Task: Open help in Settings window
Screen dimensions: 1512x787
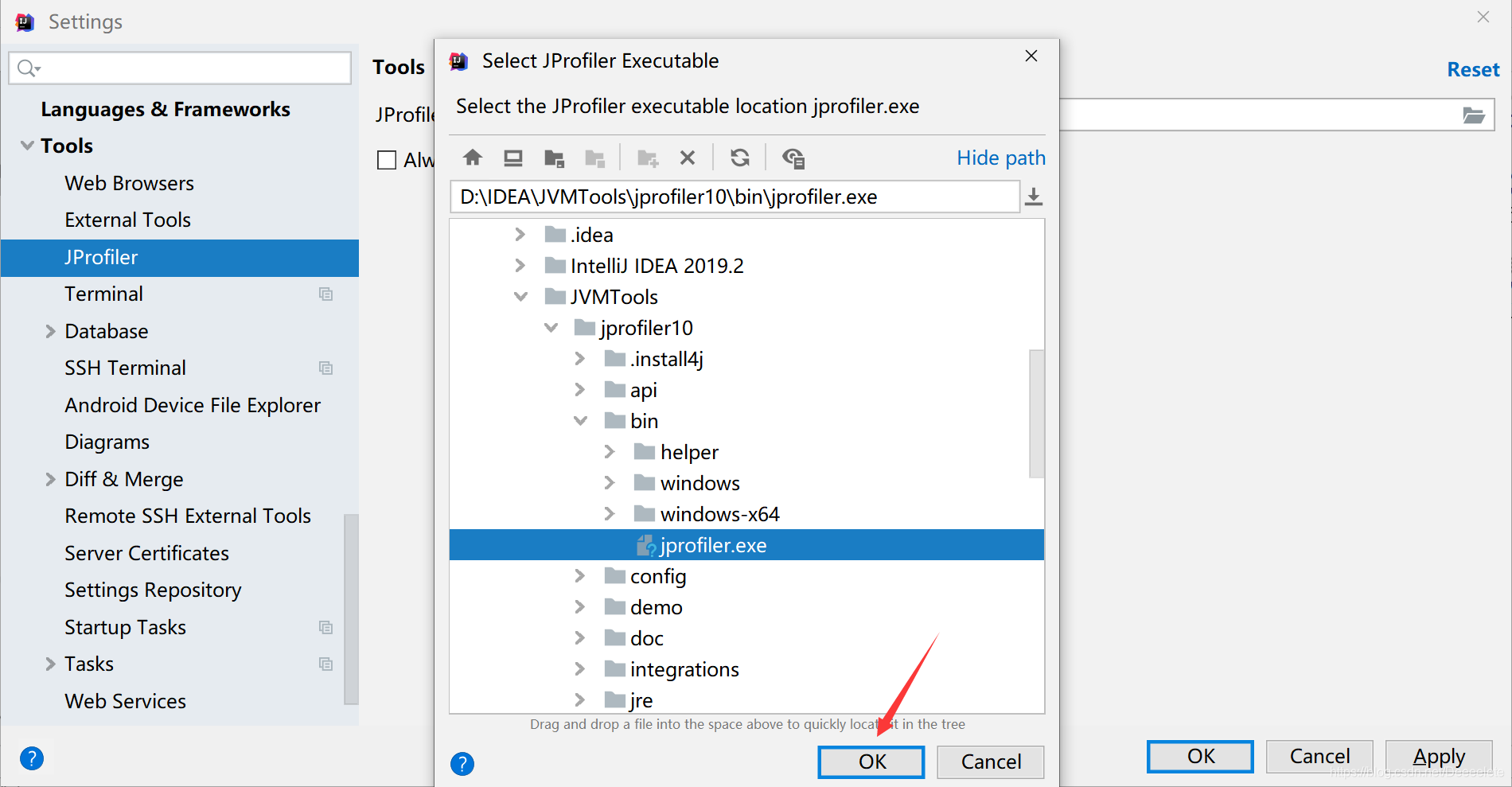Action: coord(32,758)
